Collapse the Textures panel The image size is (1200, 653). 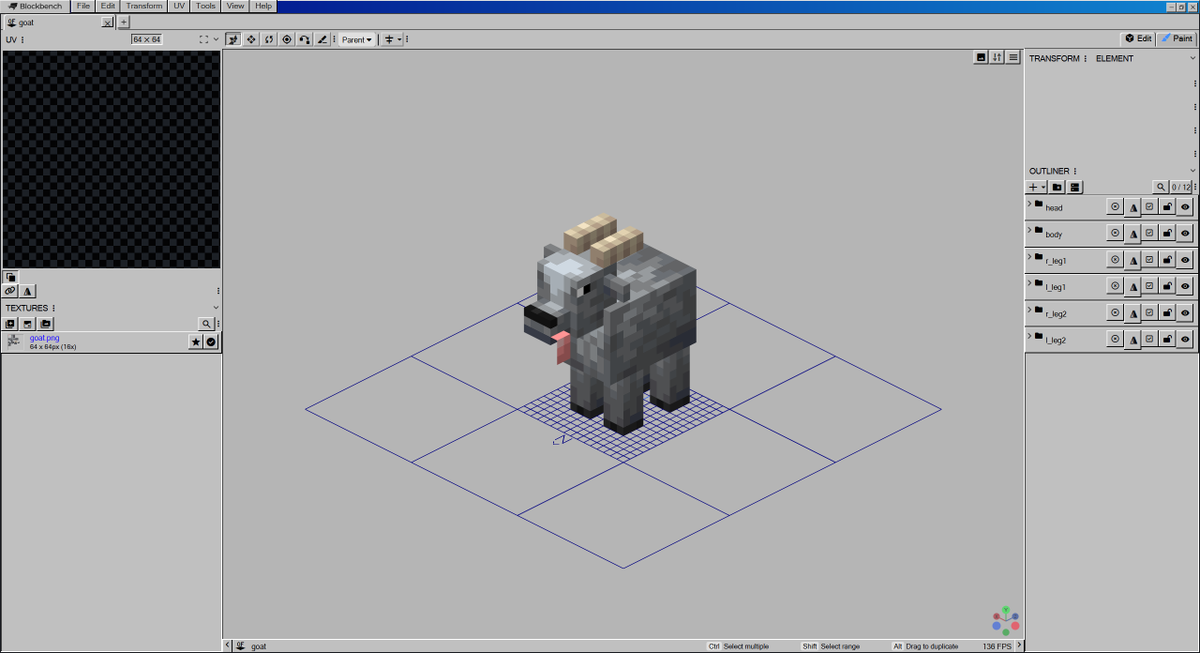coord(216,308)
